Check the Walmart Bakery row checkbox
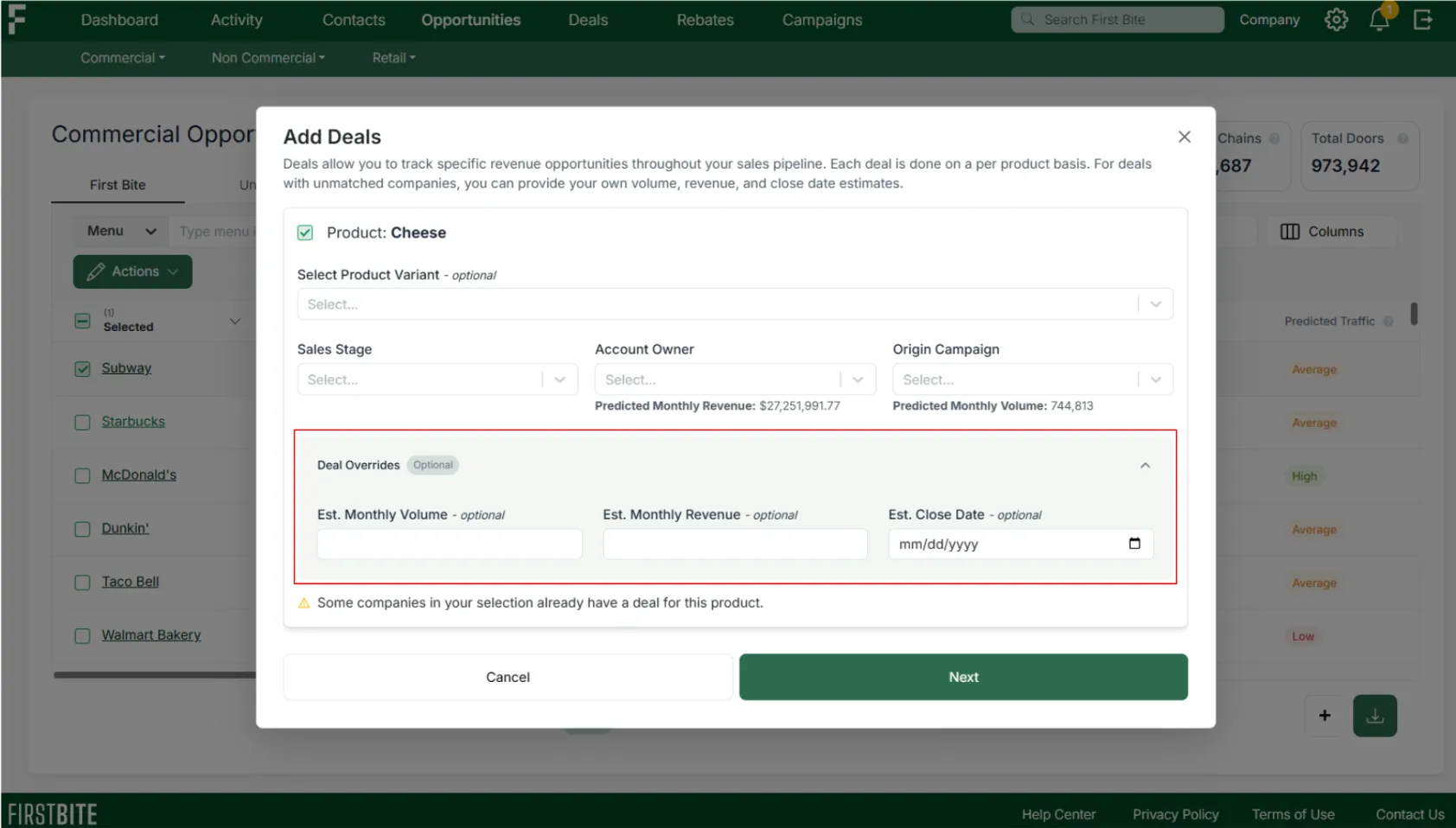This screenshot has height=828, width=1456. pyautogui.click(x=82, y=636)
